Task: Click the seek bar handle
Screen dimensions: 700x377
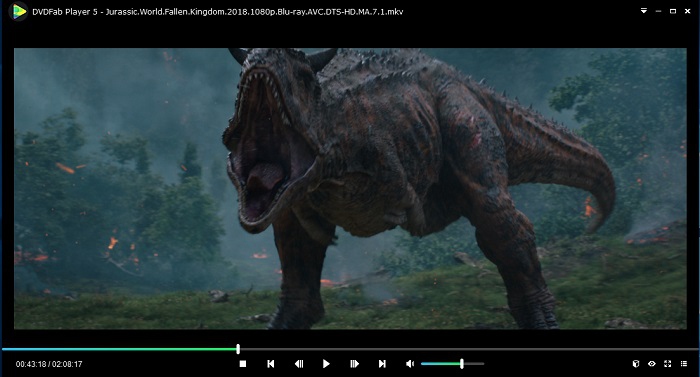Action: 238,349
